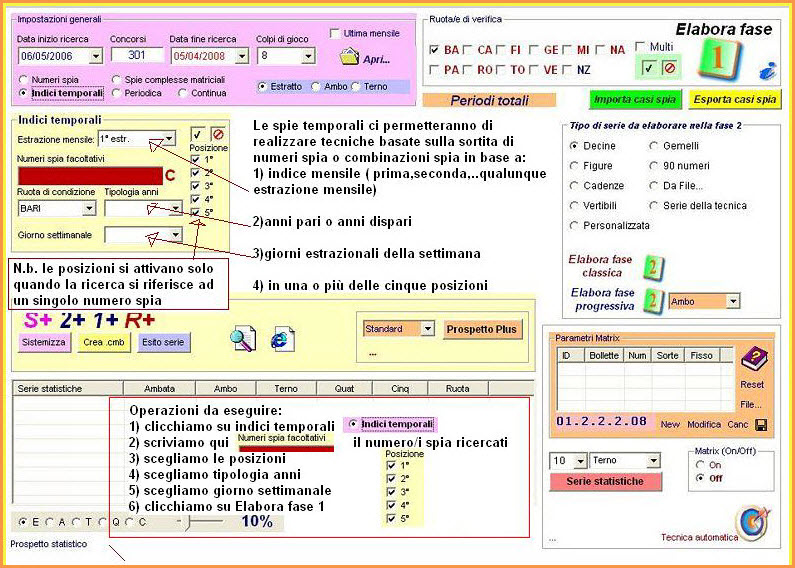The width and height of the screenshot is (795, 568).
Task: Click the purple book icon in Parametri Matrix
Action: (754, 359)
